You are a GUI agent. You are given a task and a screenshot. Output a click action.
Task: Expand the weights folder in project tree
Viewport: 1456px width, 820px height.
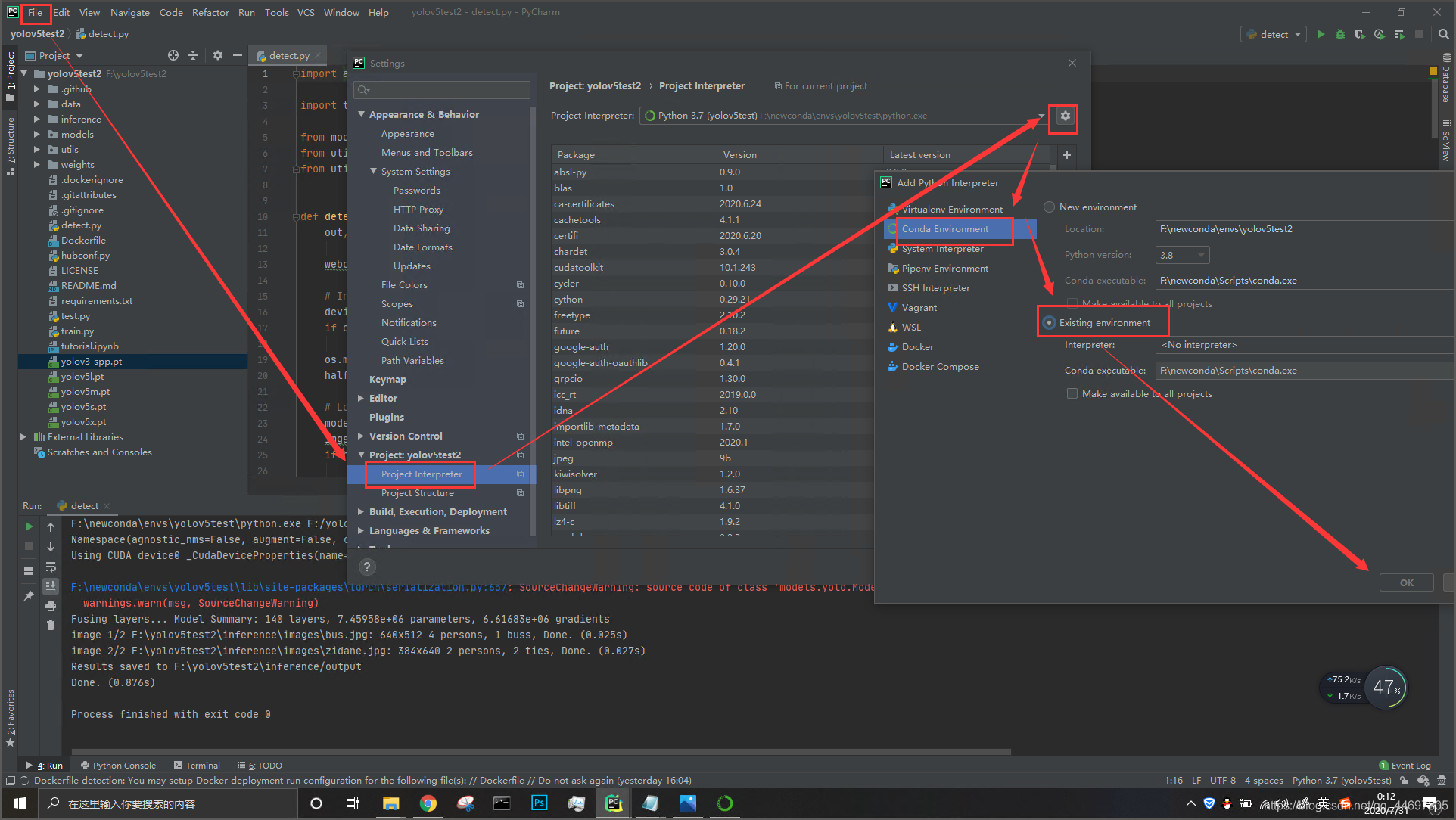tap(36, 165)
